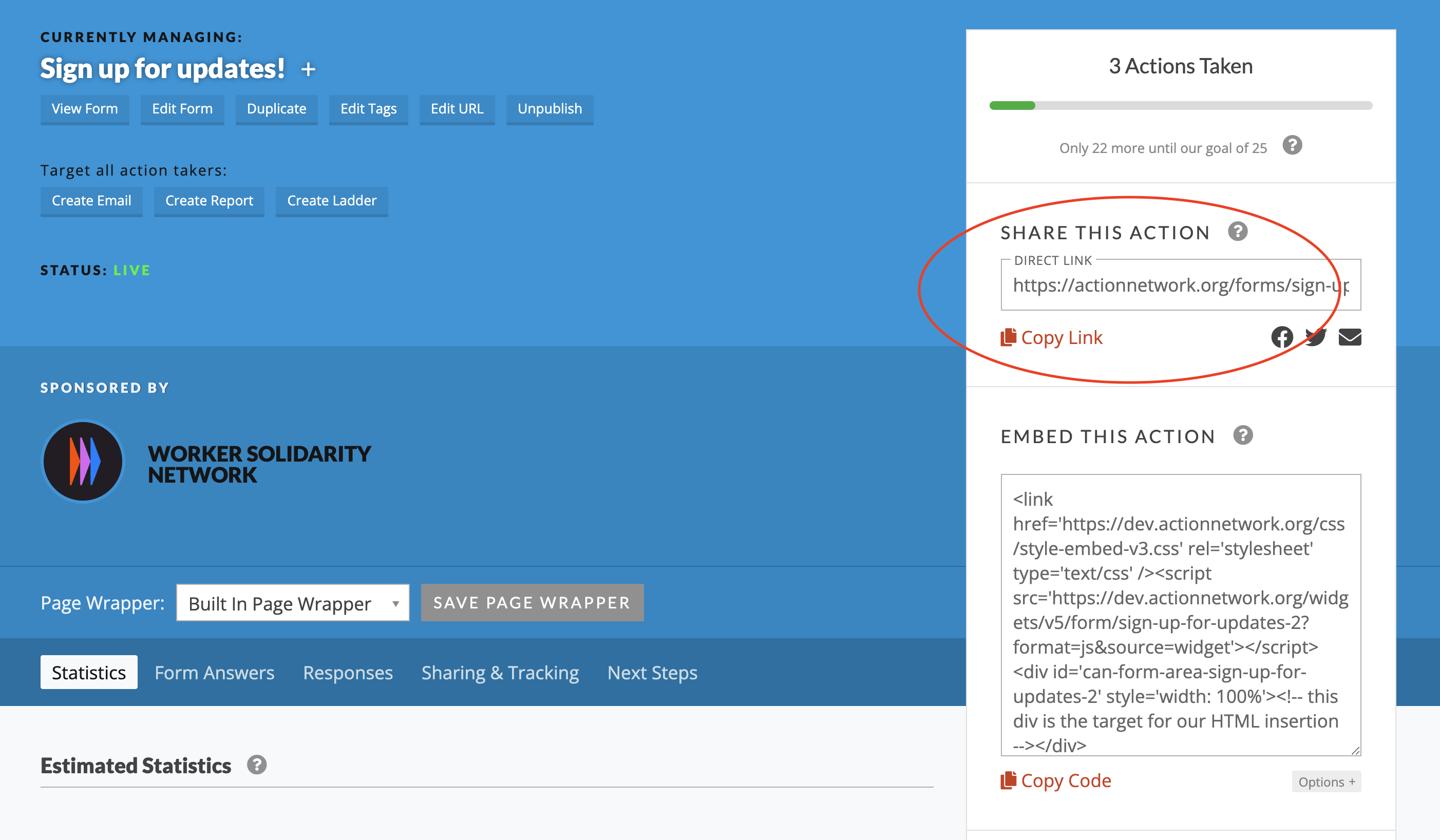Screen dimensions: 1440x840
Task: Click the actions taken progress bar
Action: coord(1181,105)
